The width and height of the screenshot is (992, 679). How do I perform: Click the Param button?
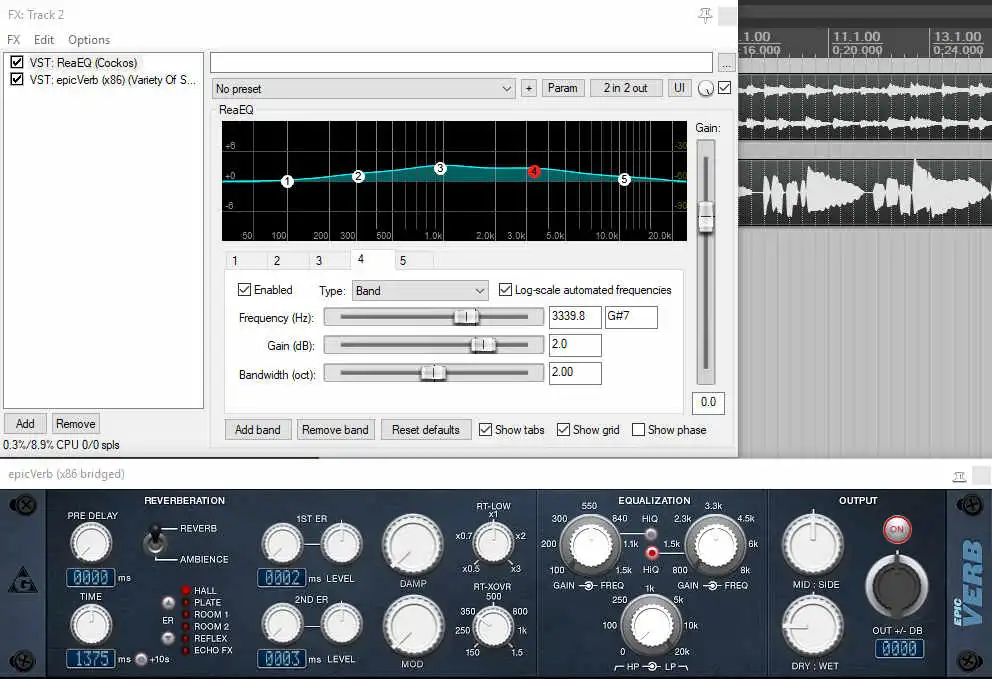click(x=562, y=88)
